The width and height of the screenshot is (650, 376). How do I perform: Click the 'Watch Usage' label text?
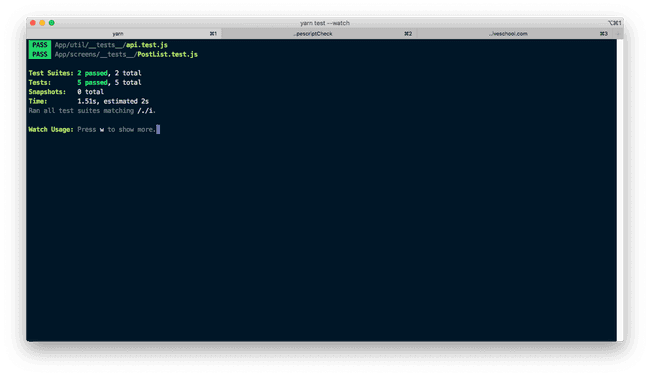tap(51, 129)
